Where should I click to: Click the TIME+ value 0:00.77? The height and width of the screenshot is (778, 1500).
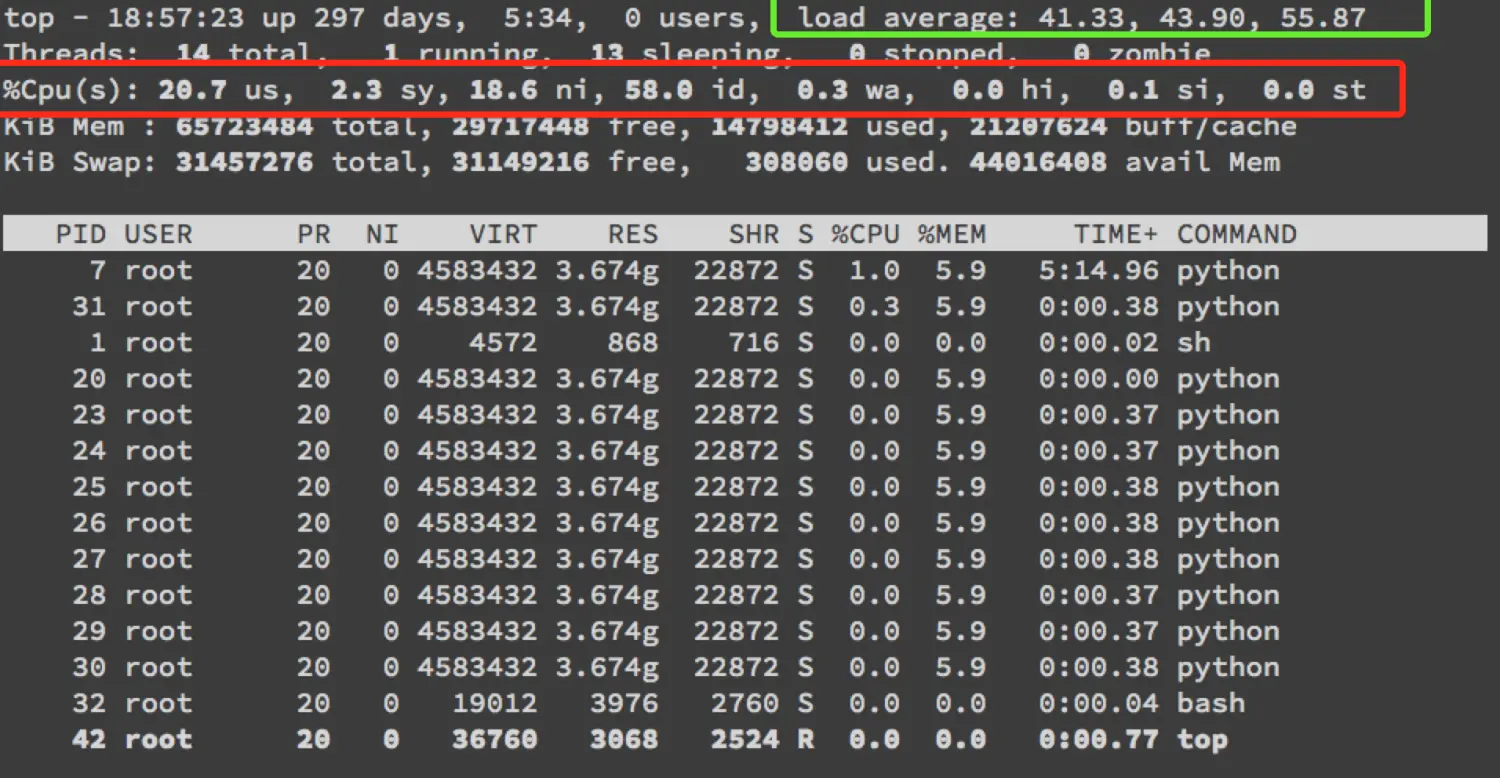click(1099, 739)
